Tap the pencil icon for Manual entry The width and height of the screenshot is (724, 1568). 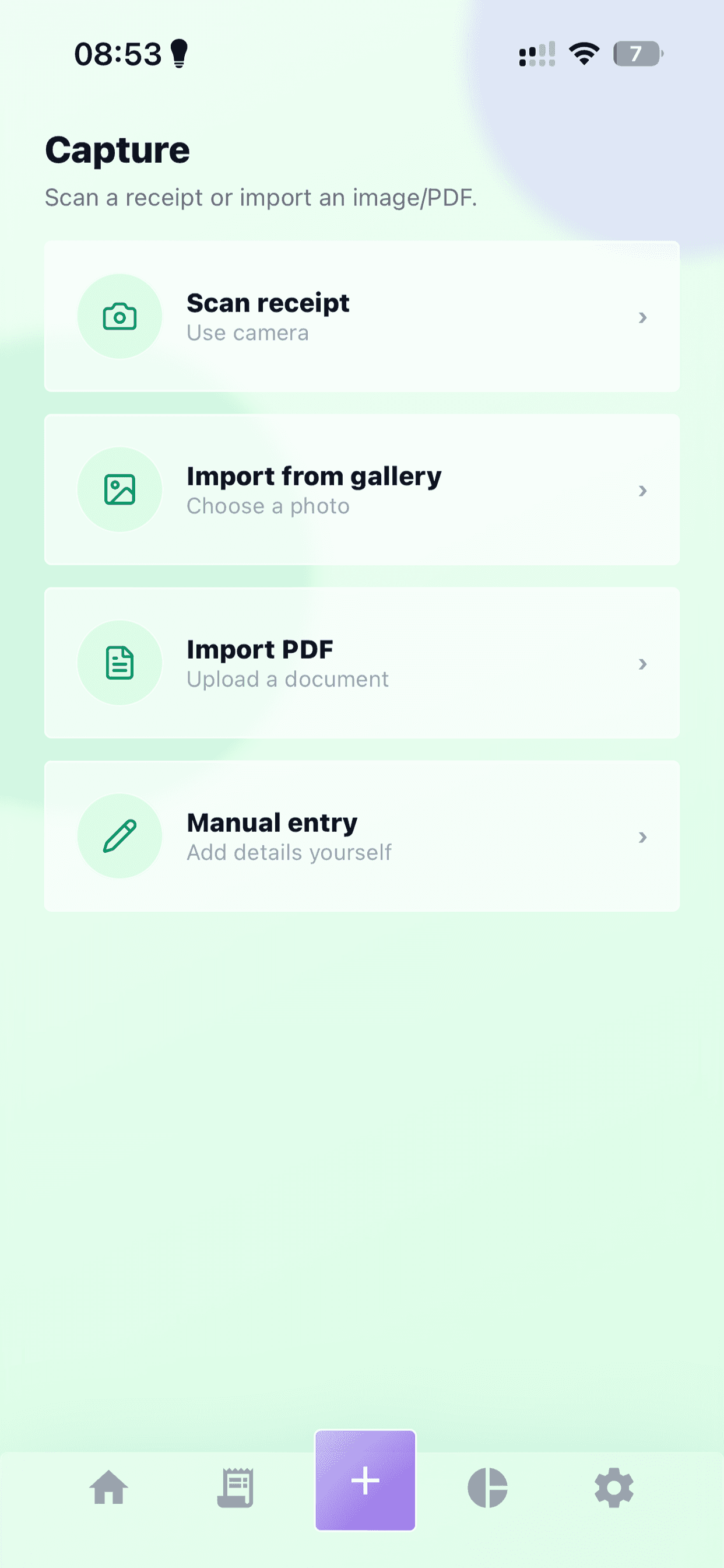click(x=120, y=836)
